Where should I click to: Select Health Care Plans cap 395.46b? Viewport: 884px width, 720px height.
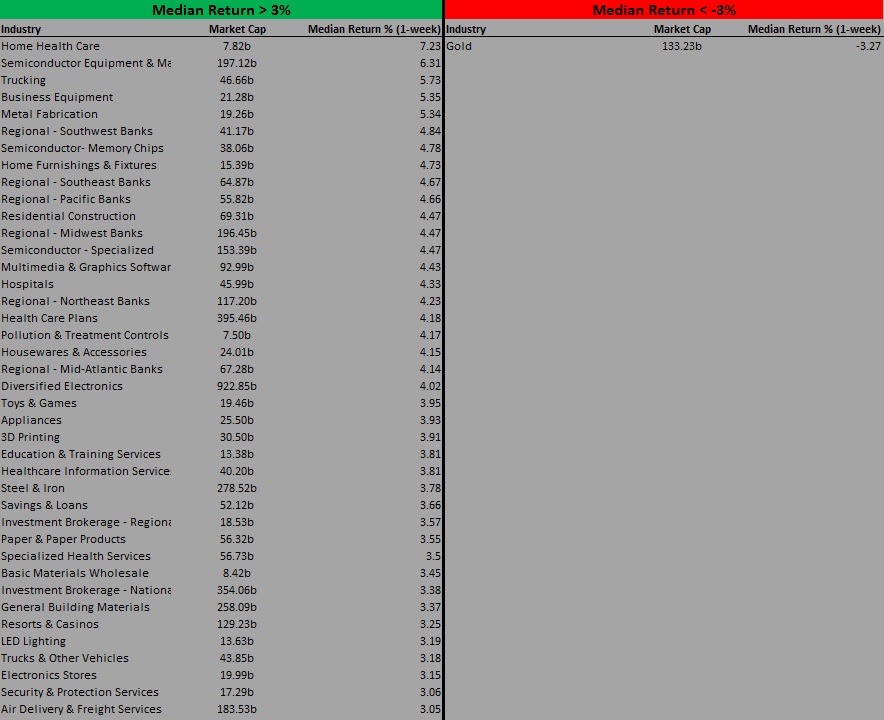[x=237, y=318]
